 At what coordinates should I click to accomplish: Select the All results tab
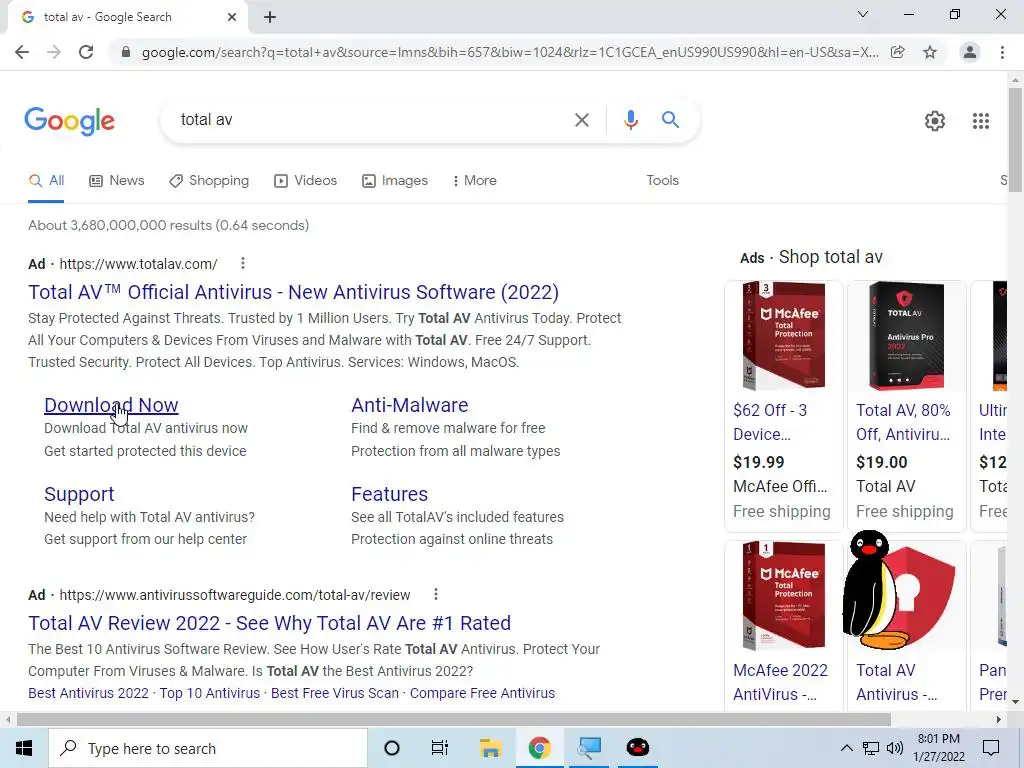[x=46, y=181]
